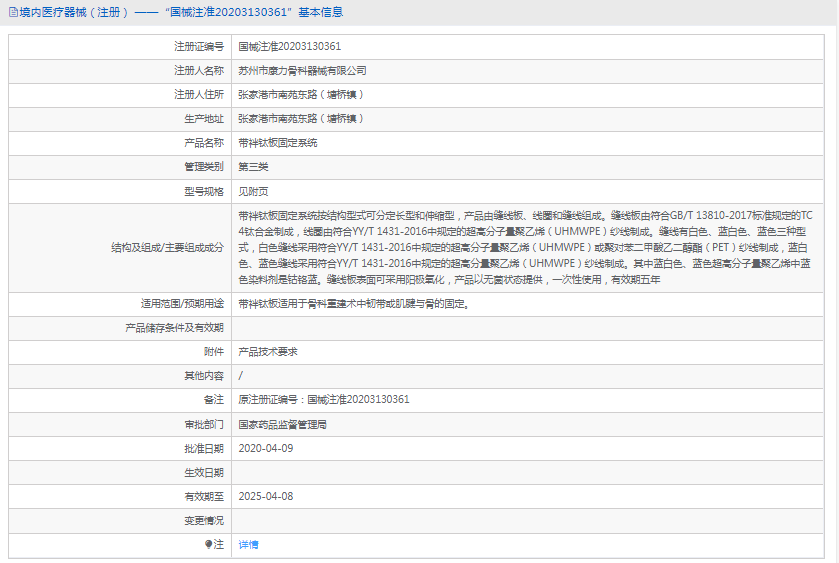The height and width of the screenshot is (563, 839).
Task: Click the 备注 row label
Action: click(x=214, y=400)
